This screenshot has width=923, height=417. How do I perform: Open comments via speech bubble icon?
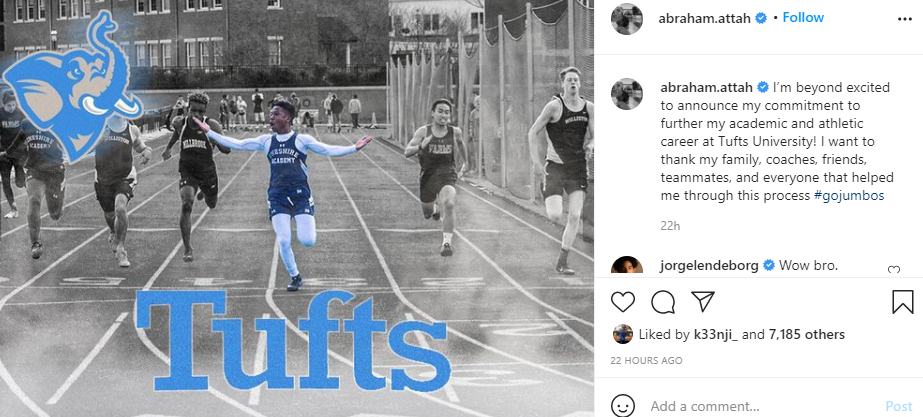click(663, 302)
